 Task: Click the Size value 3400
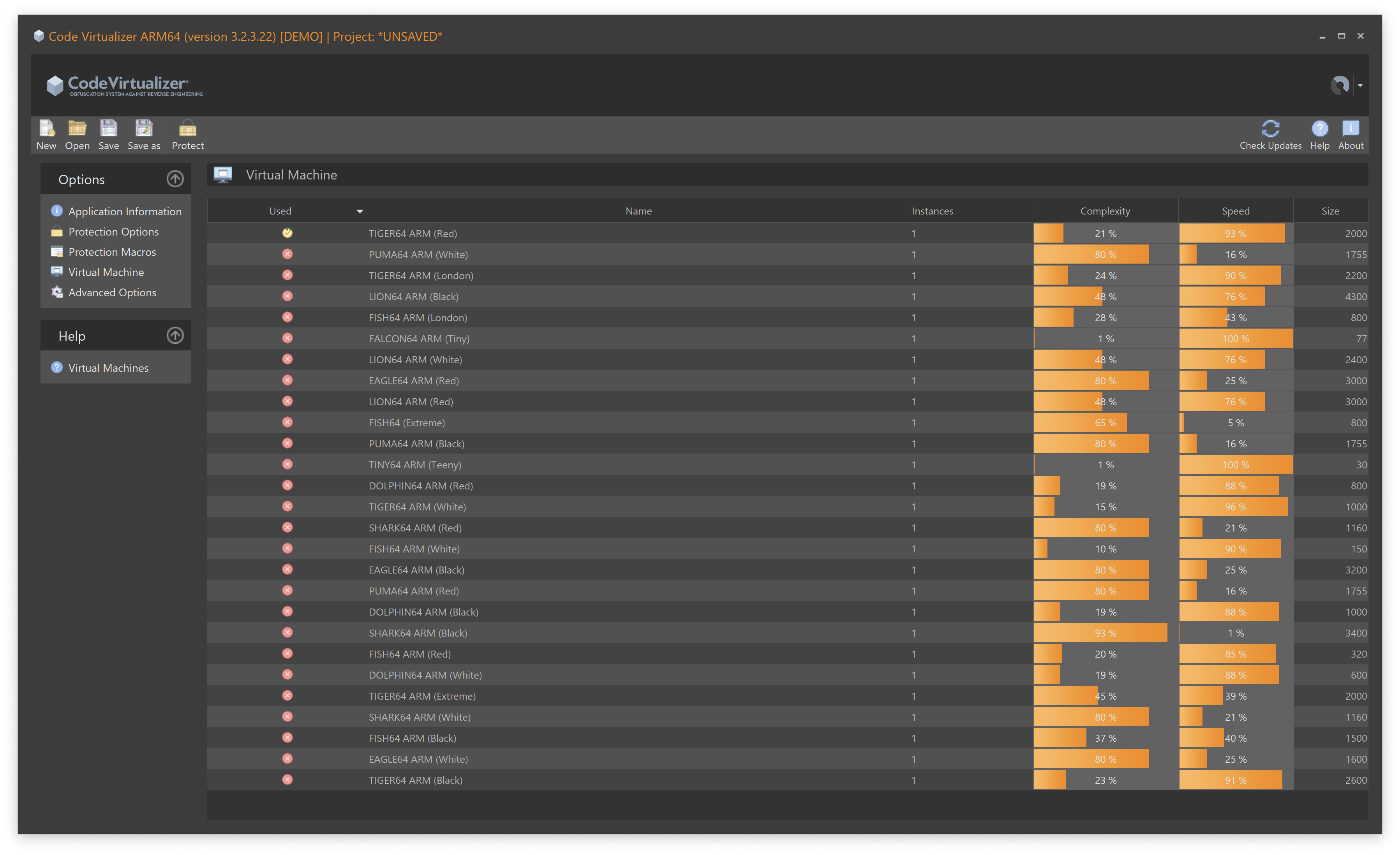tap(1356, 633)
